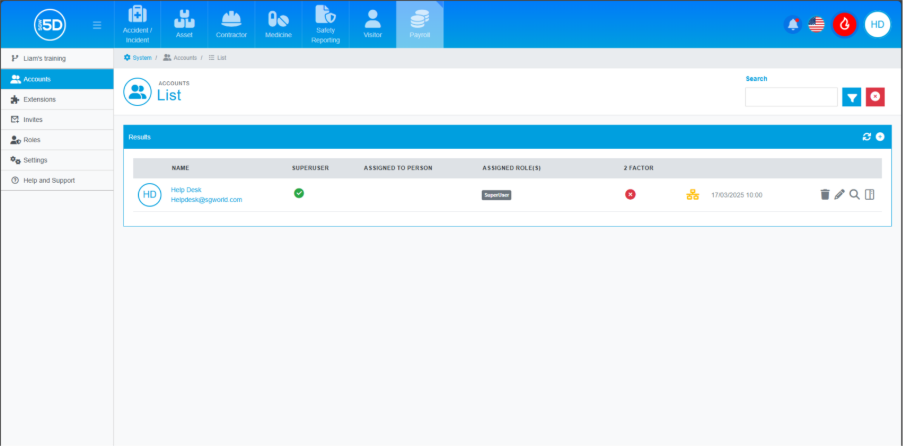Focus the Search input field
Screen dimensions: 903x447
[791, 97]
